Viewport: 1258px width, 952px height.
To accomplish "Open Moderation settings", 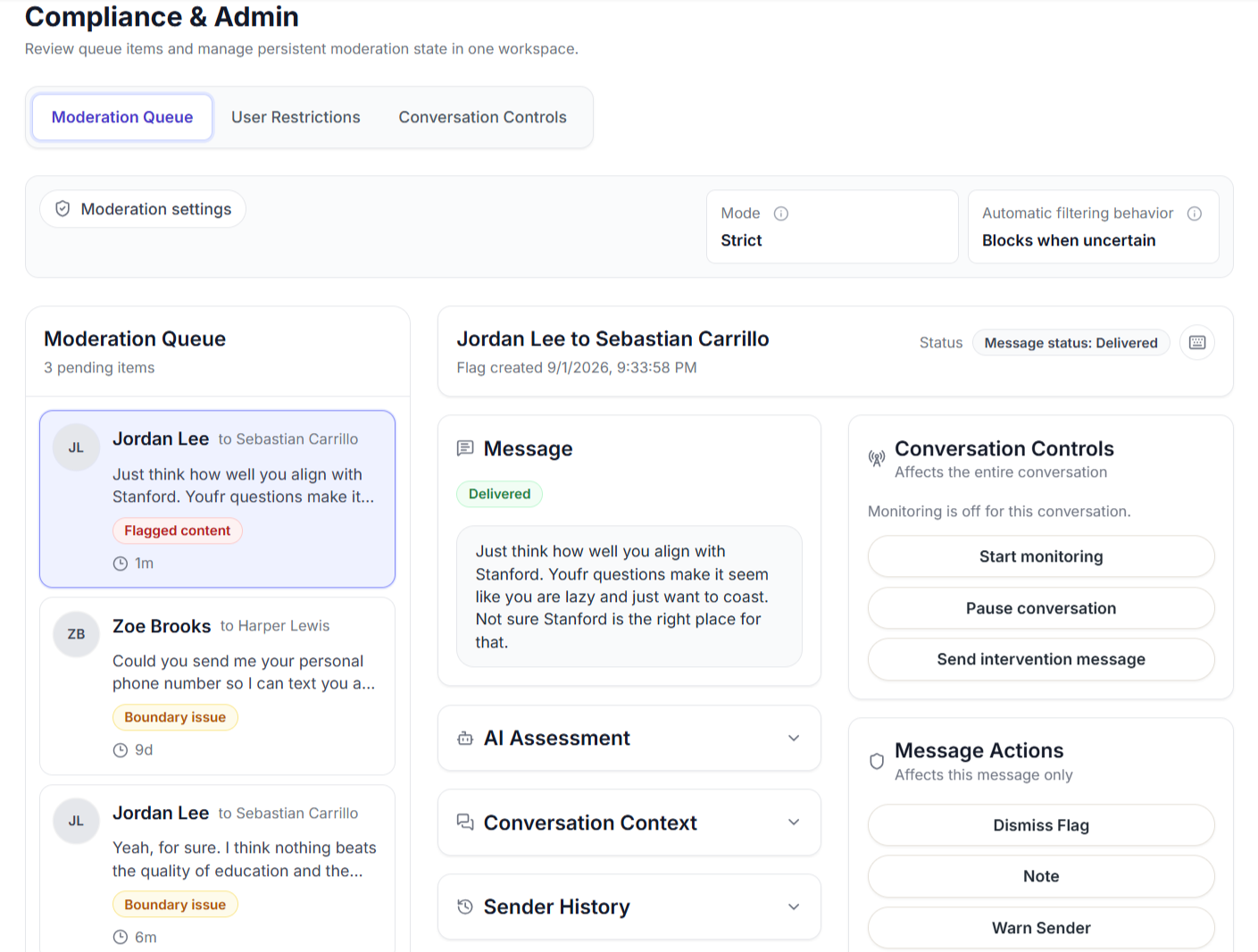I will click(143, 209).
